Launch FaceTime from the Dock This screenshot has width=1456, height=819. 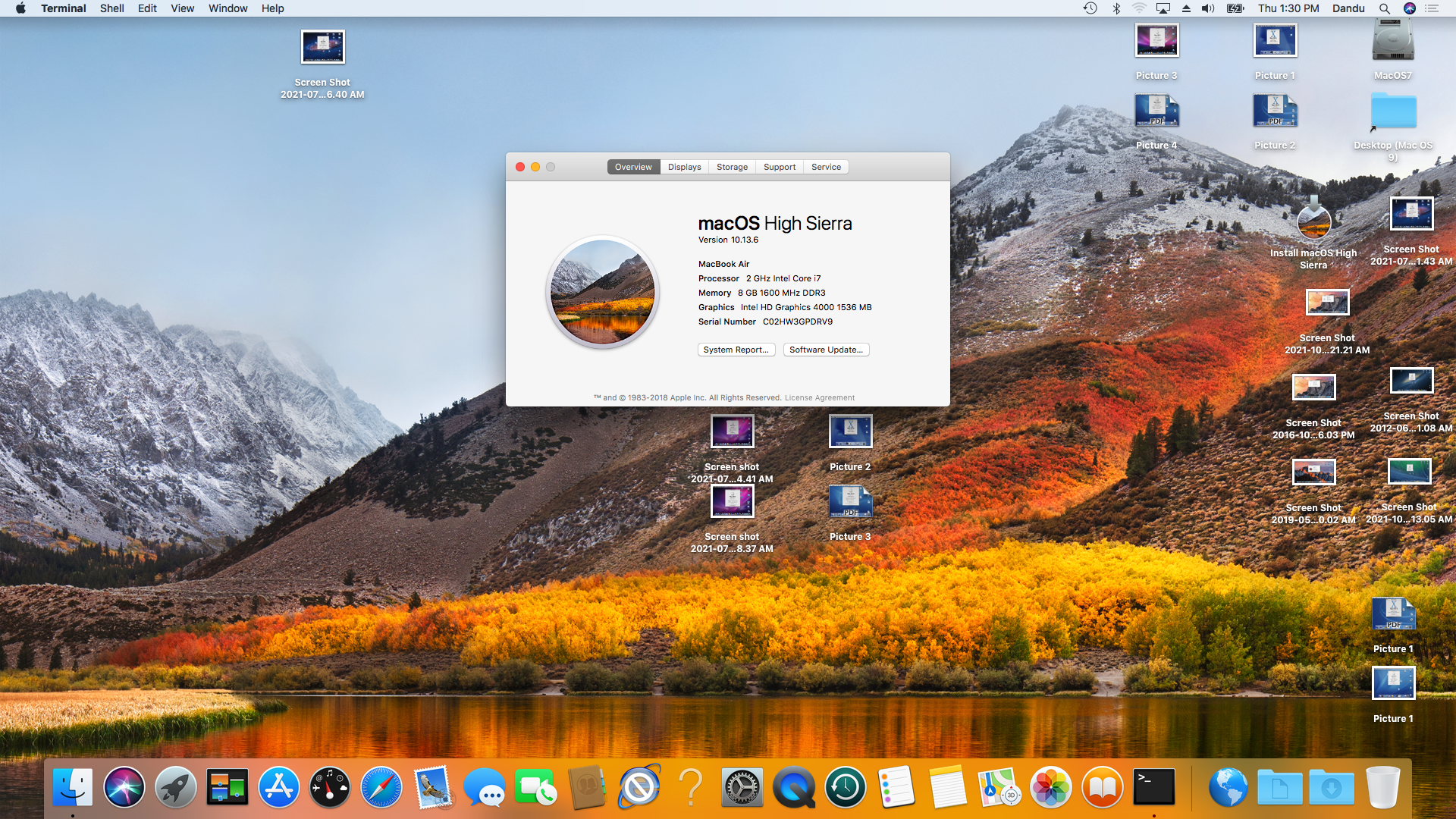click(x=536, y=787)
